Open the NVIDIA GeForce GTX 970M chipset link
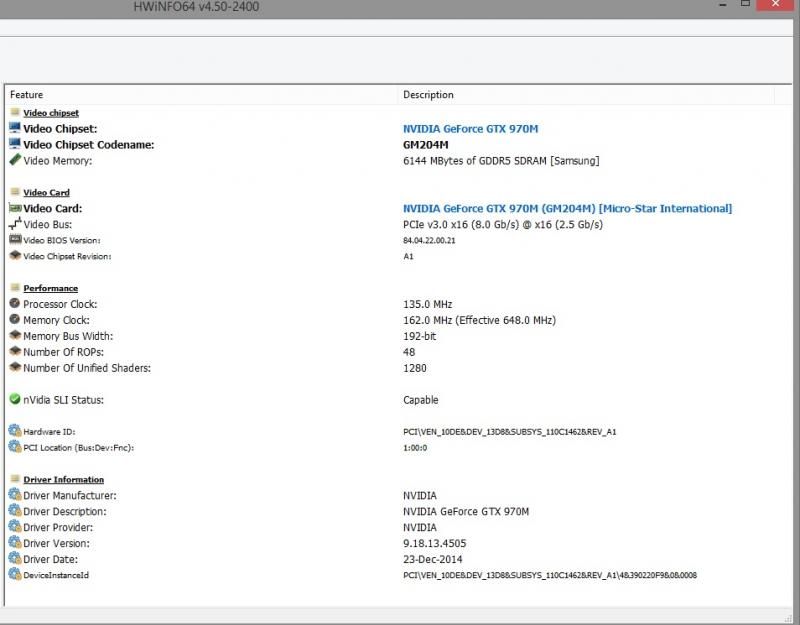The width and height of the screenshot is (800, 625). 470,129
